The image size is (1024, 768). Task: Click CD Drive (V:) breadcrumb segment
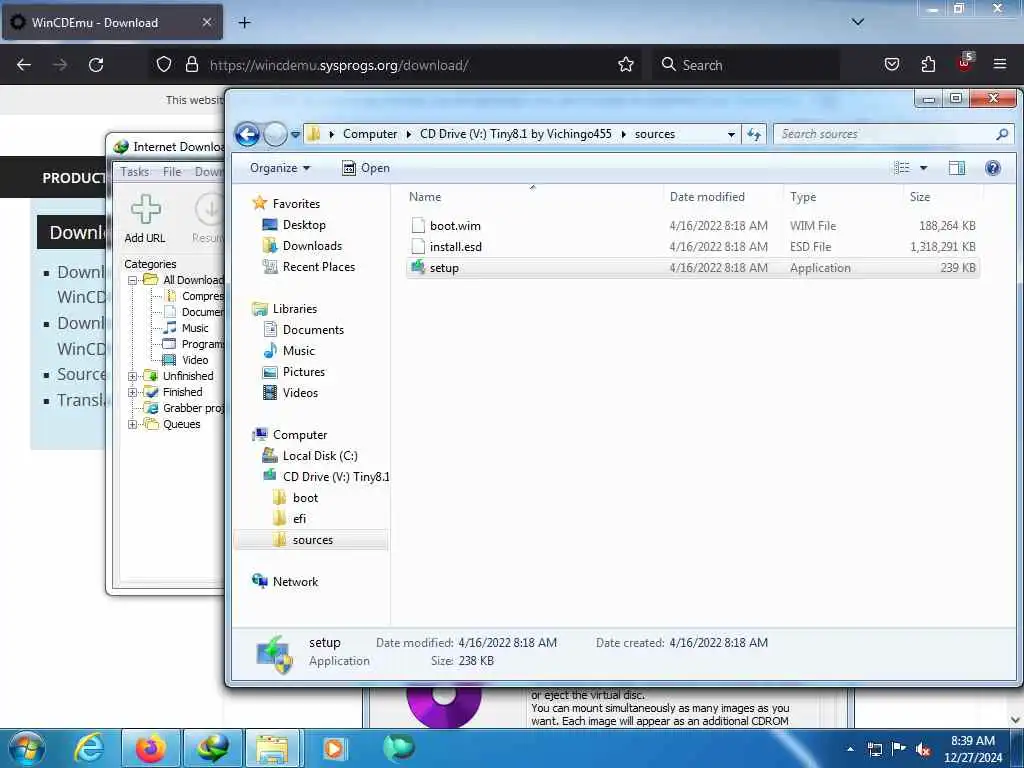click(x=515, y=134)
